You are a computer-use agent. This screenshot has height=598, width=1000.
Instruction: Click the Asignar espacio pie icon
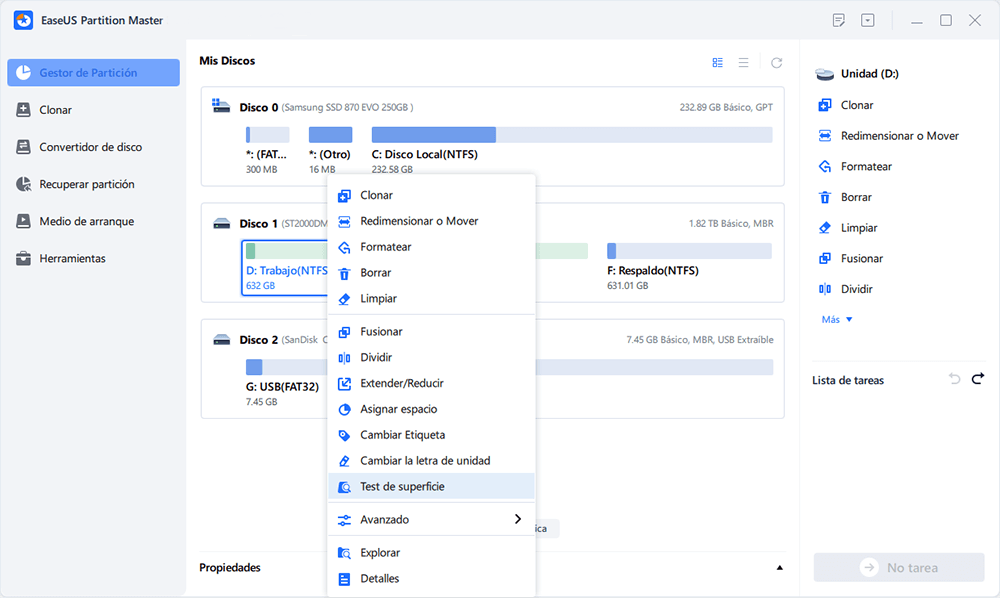click(344, 409)
